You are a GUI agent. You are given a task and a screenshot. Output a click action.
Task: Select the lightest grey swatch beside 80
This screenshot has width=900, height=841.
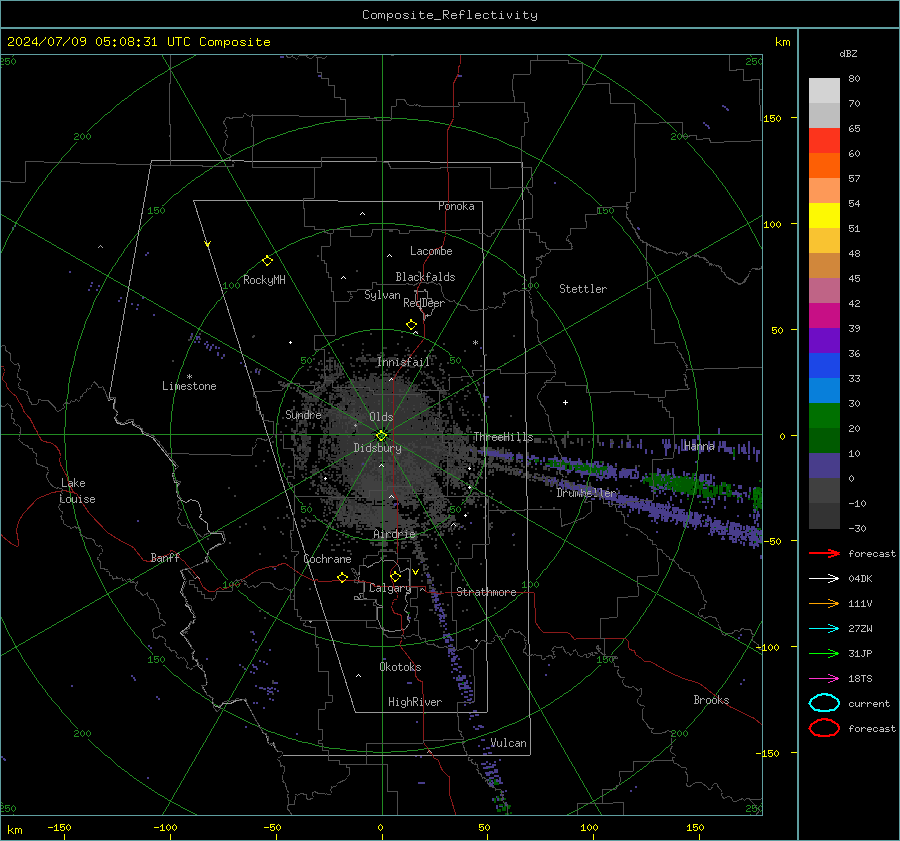824,91
